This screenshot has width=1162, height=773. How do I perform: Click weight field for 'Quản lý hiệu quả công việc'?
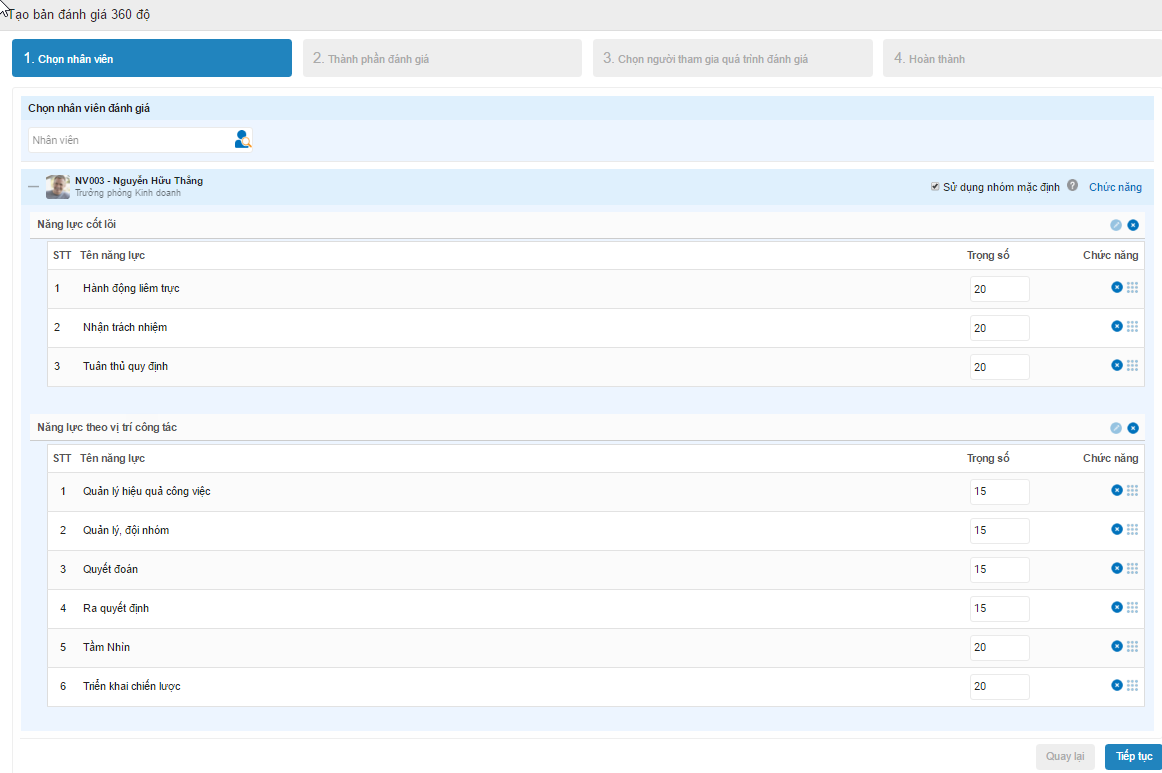point(999,492)
